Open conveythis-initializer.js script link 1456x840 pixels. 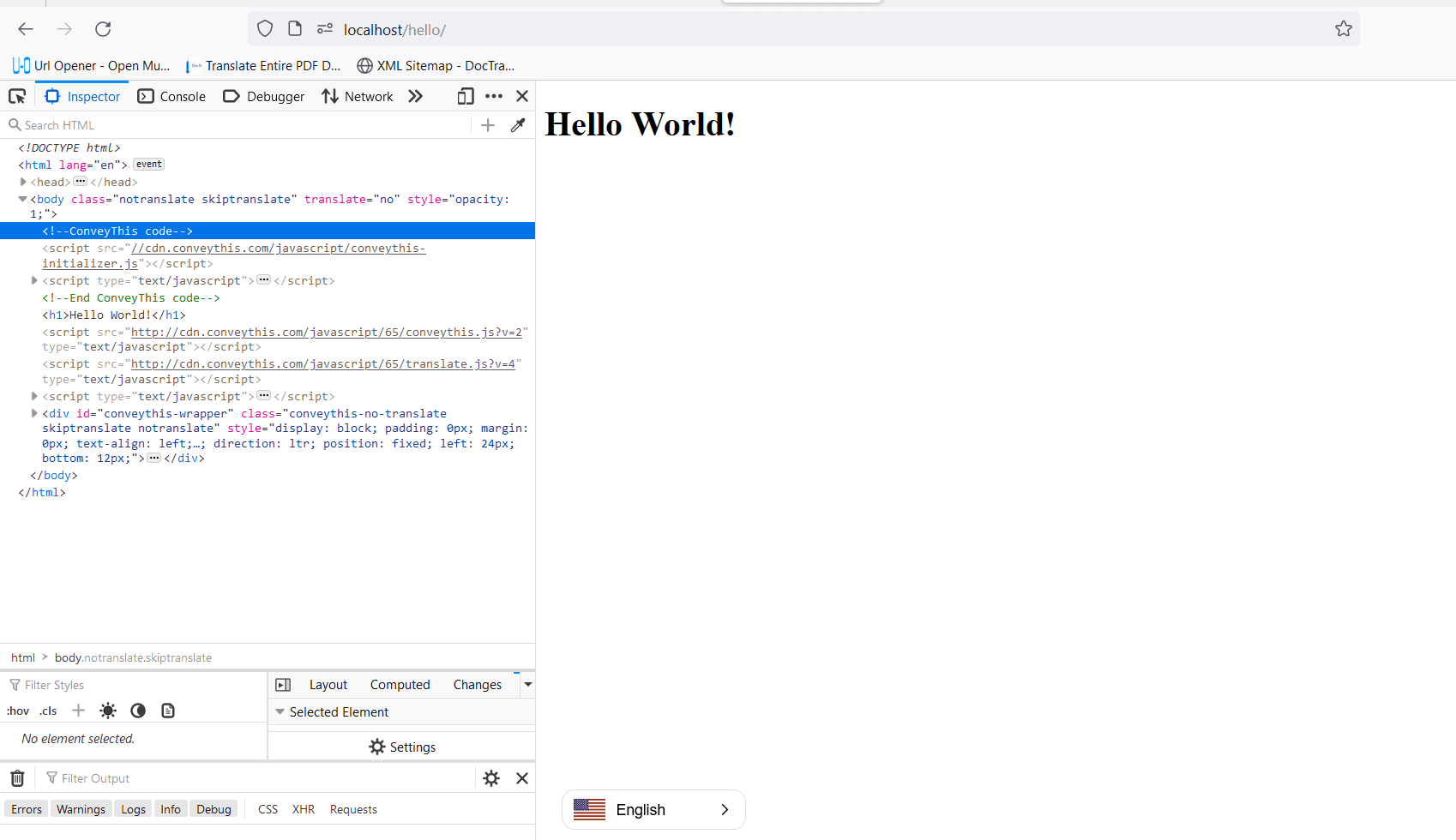click(233, 255)
